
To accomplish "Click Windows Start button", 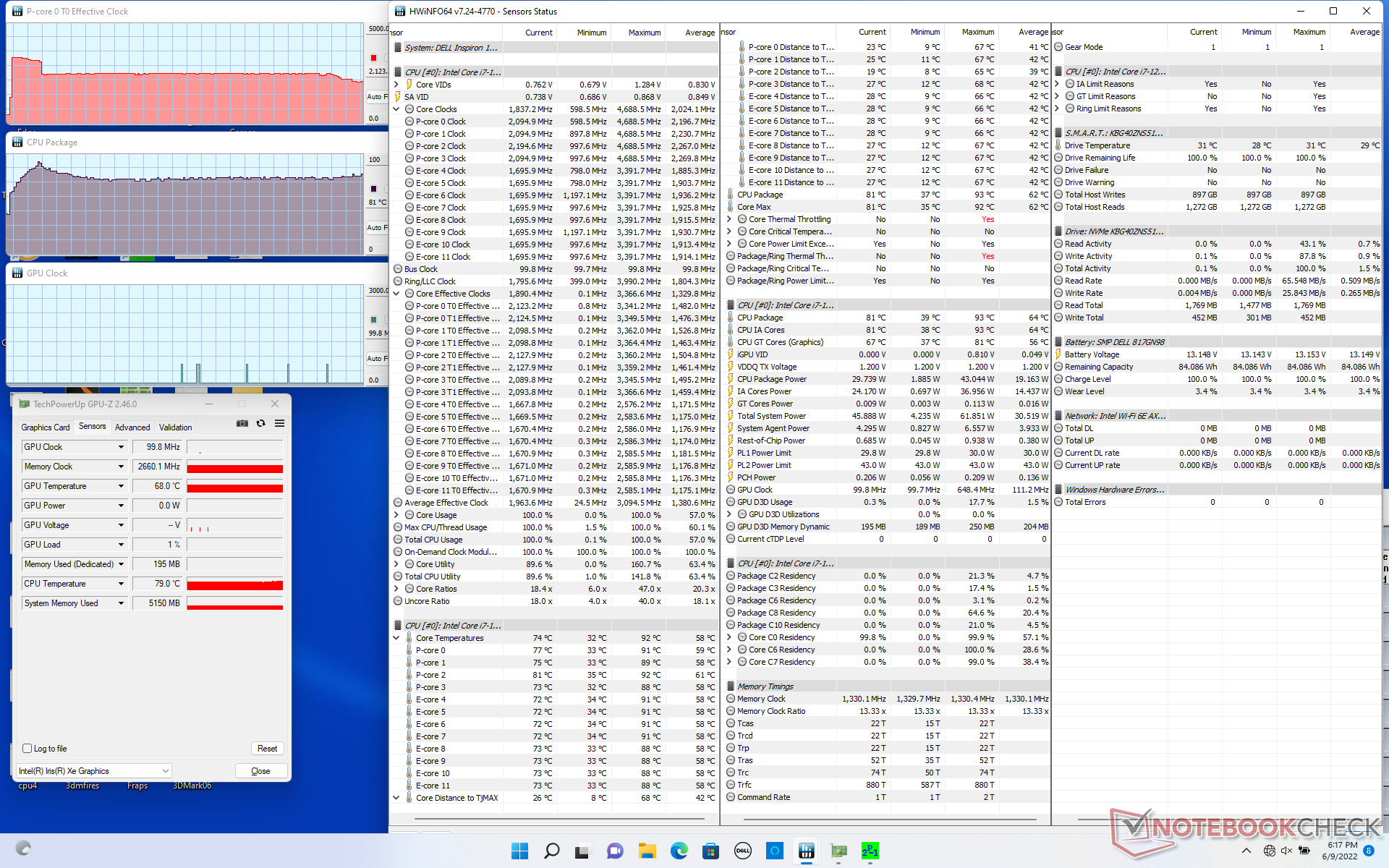I will click(519, 851).
